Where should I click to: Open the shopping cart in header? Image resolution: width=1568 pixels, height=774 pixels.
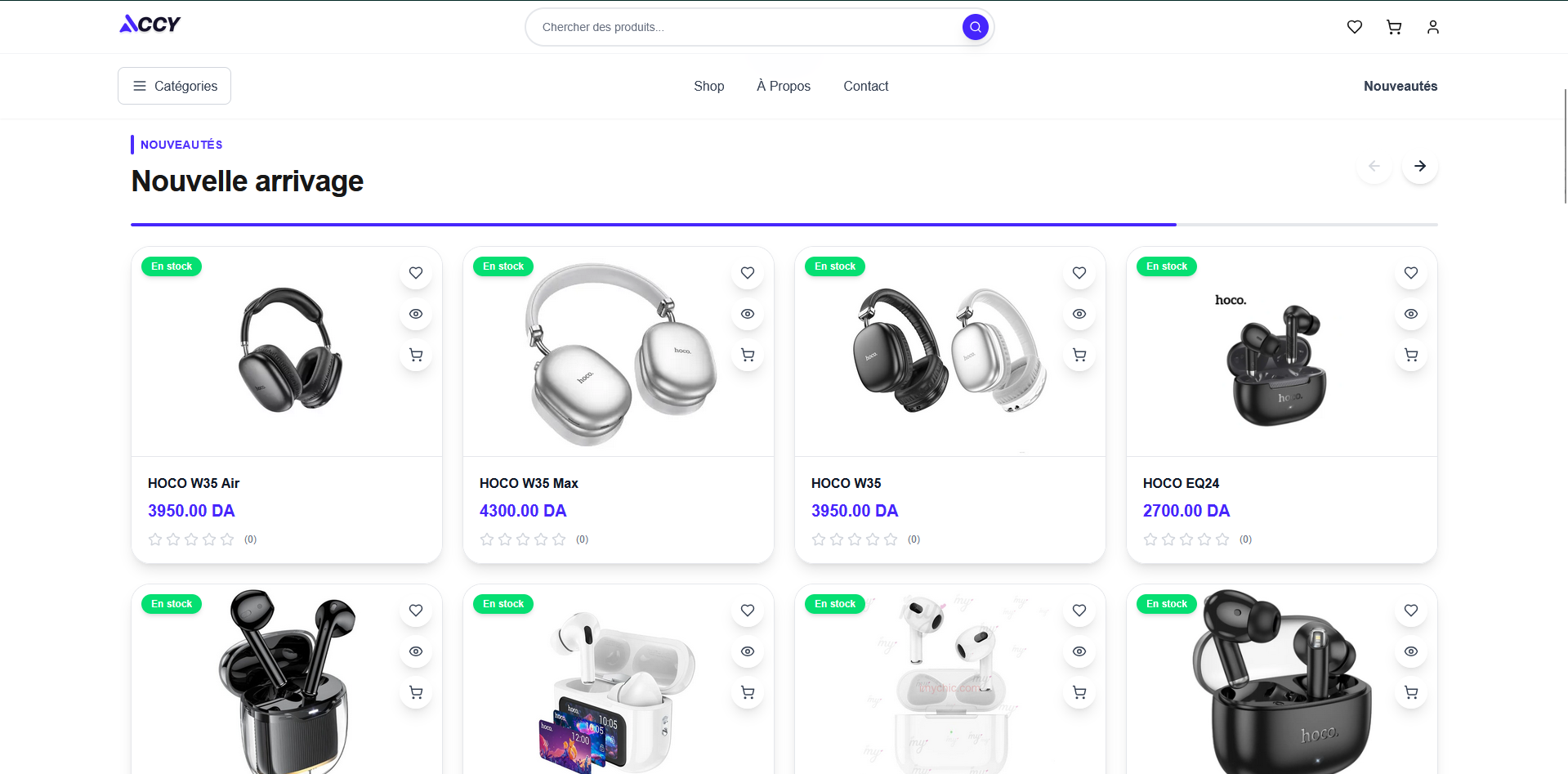pos(1394,27)
